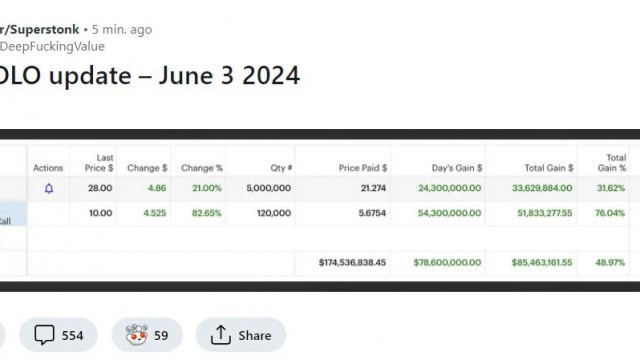Click the Share upload arrow icon
This screenshot has height=360, width=640.
pyautogui.click(x=221, y=335)
